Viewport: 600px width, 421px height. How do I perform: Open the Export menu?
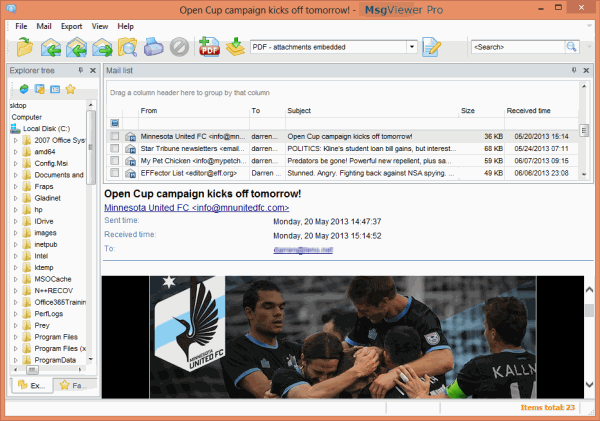[72, 26]
